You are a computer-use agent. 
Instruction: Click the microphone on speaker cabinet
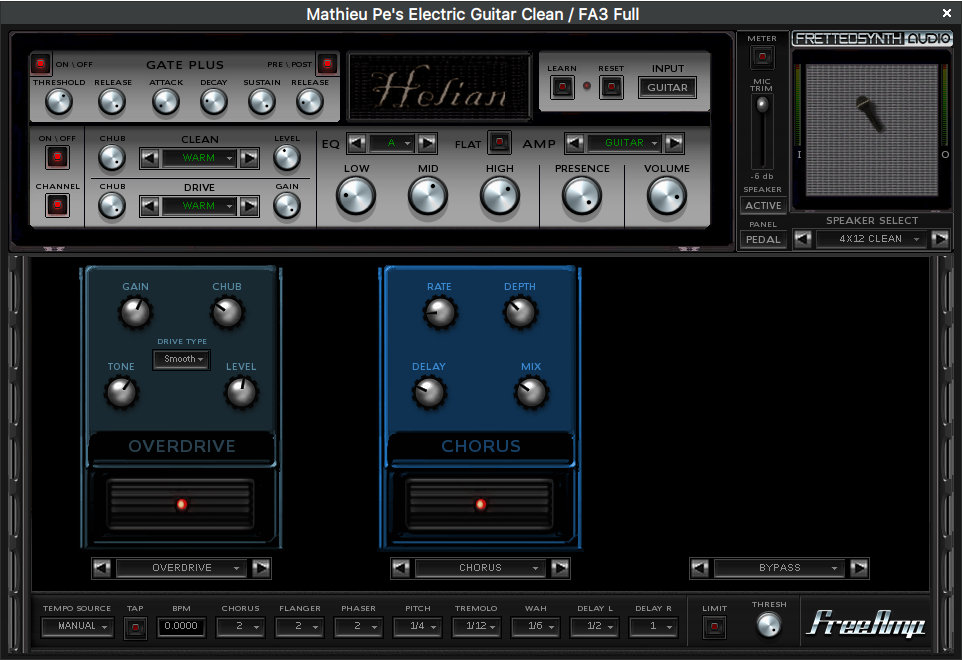coord(871,114)
